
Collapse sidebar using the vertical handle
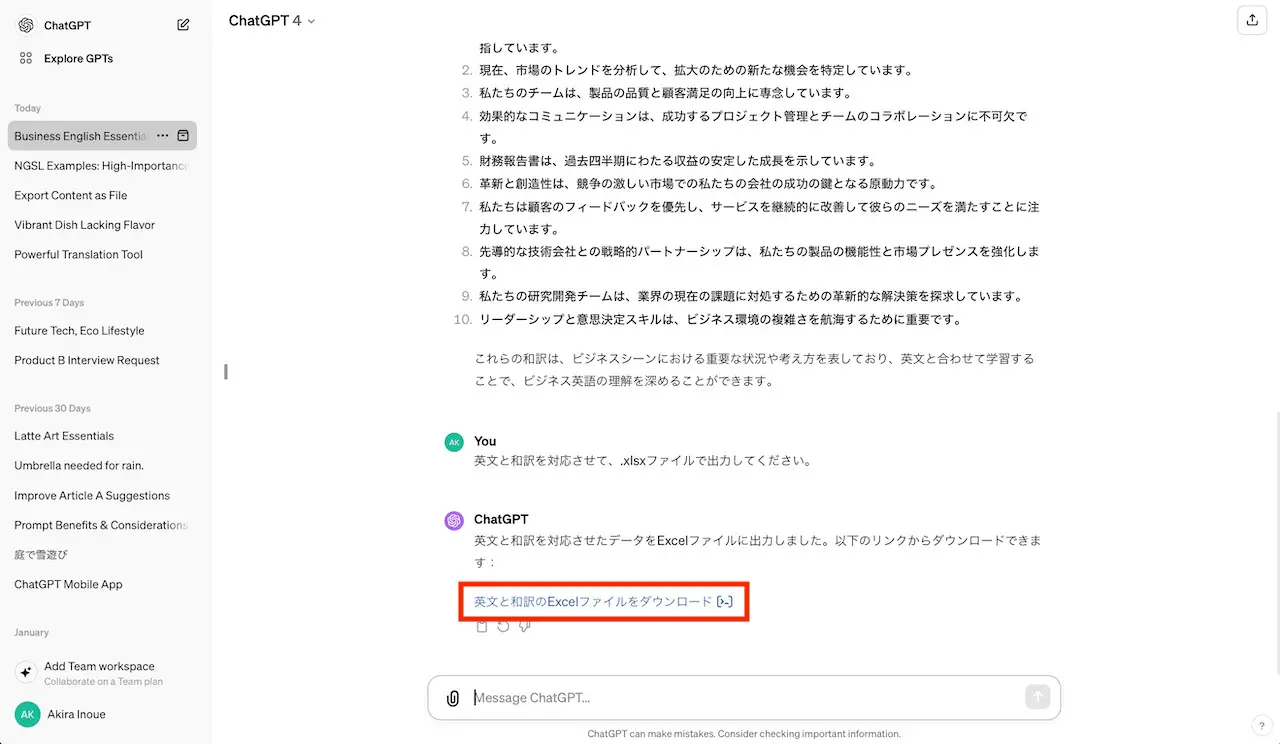(226, 372)
